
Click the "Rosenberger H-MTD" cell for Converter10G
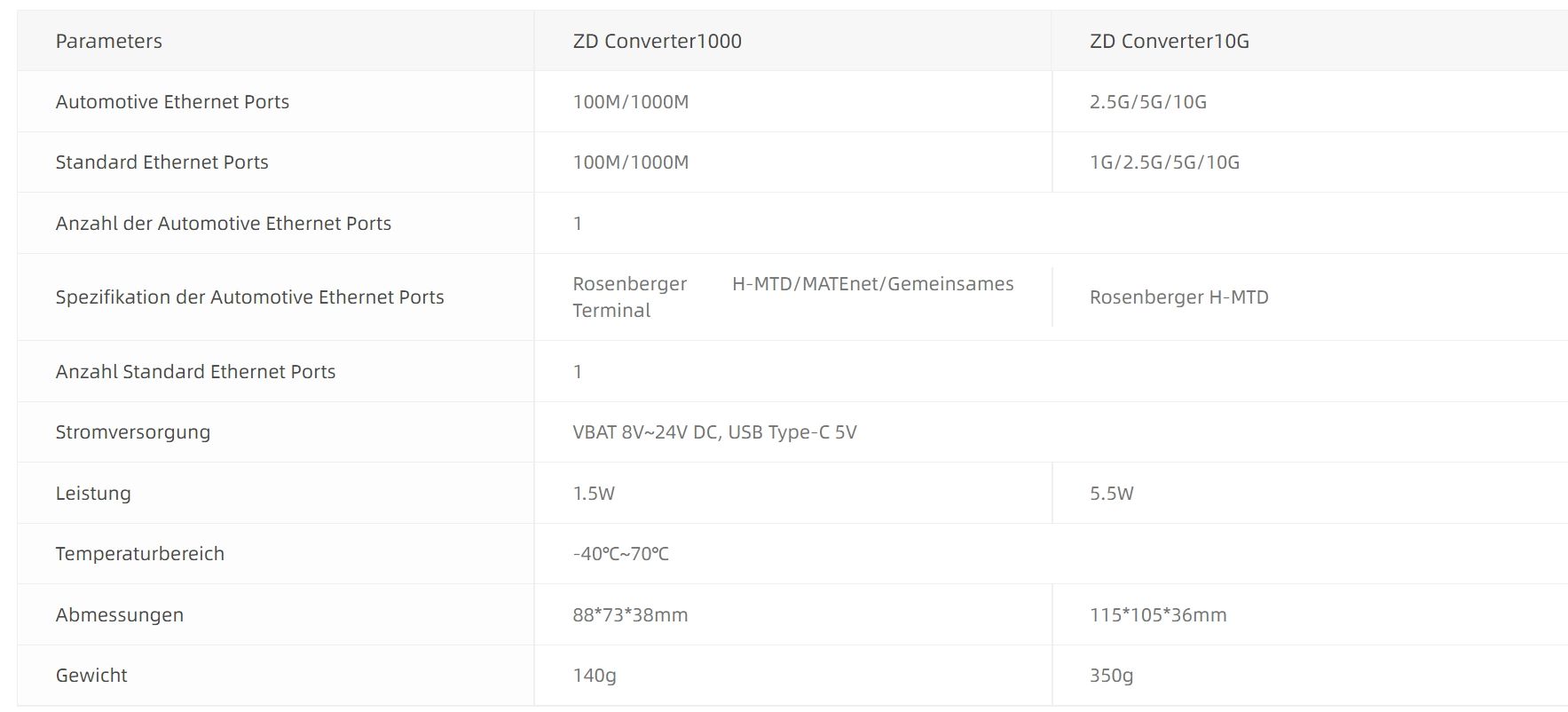[x=1178, y=297]
